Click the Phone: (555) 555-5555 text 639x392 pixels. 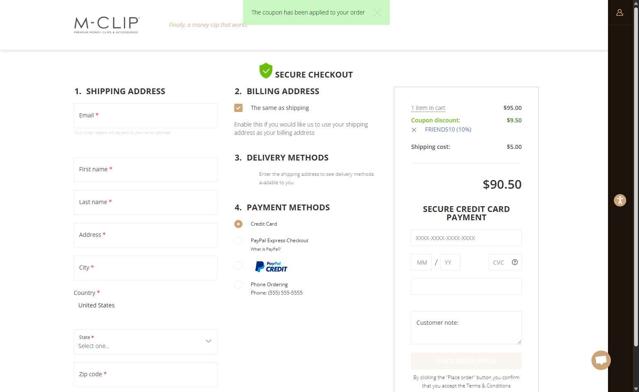tap(277, 293)
